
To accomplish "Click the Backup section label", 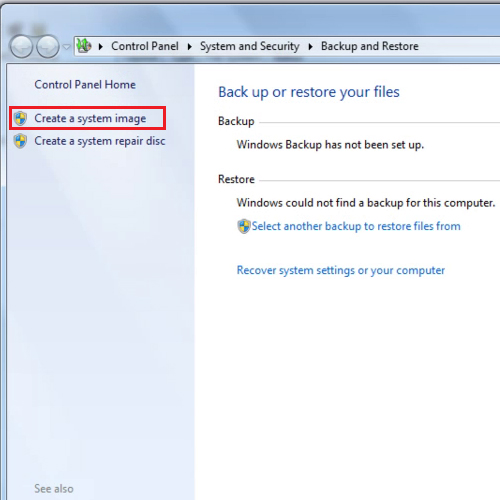I will coord(236,121).
